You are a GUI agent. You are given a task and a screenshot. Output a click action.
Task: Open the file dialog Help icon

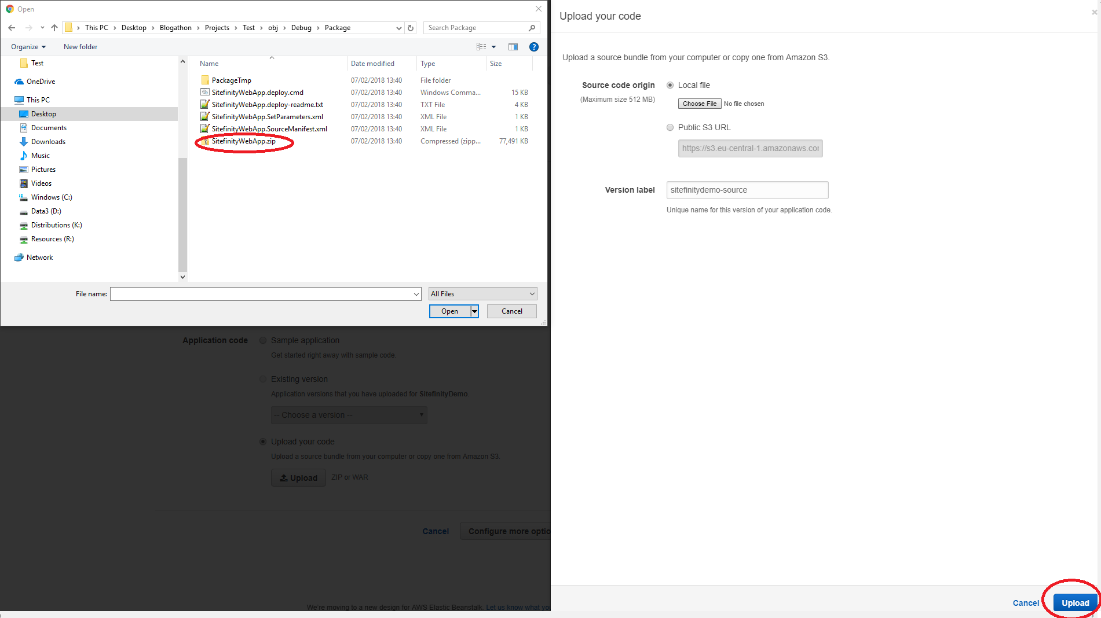coord(534,46)
